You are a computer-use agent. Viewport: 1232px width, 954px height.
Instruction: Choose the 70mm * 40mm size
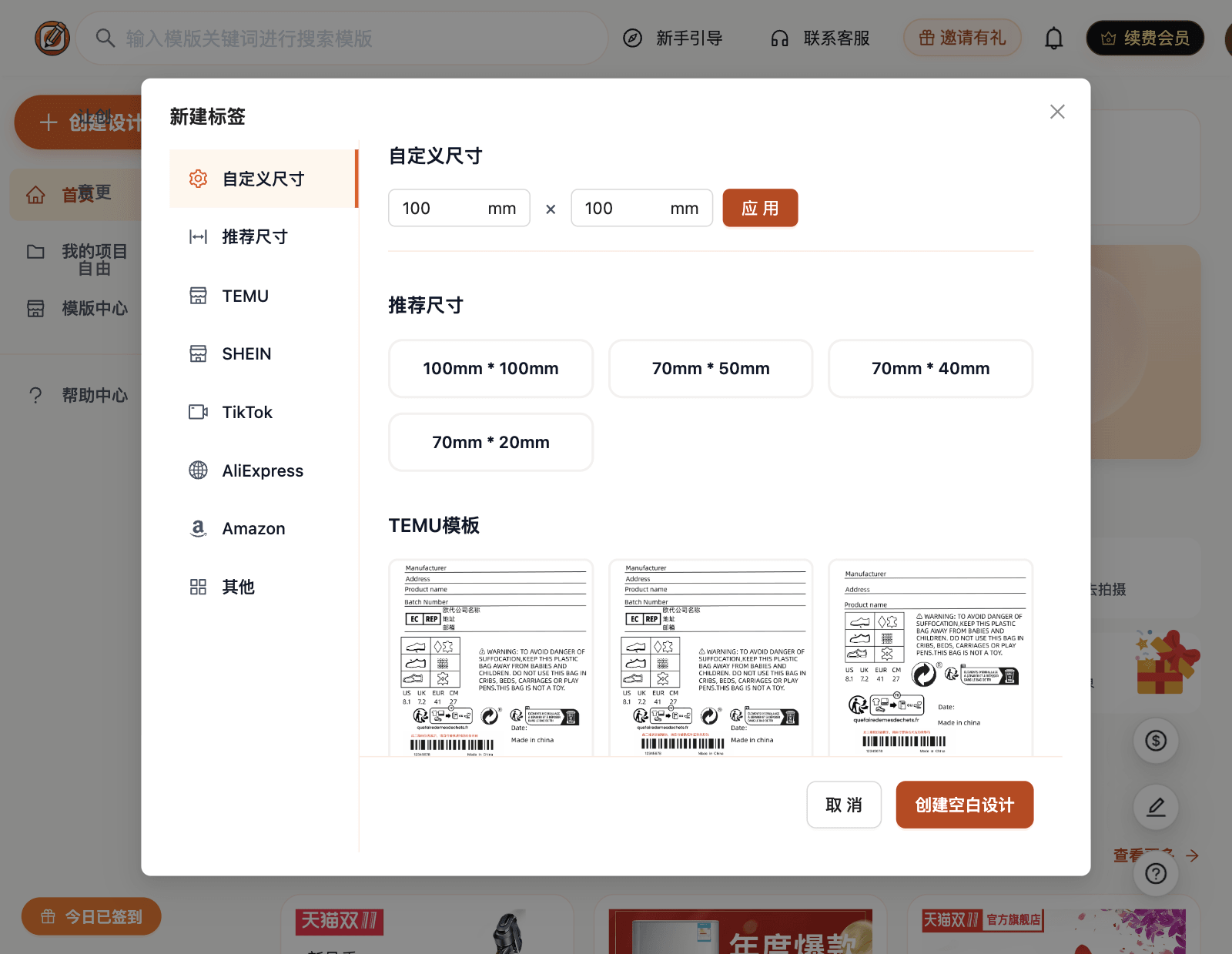click(930, 369)
